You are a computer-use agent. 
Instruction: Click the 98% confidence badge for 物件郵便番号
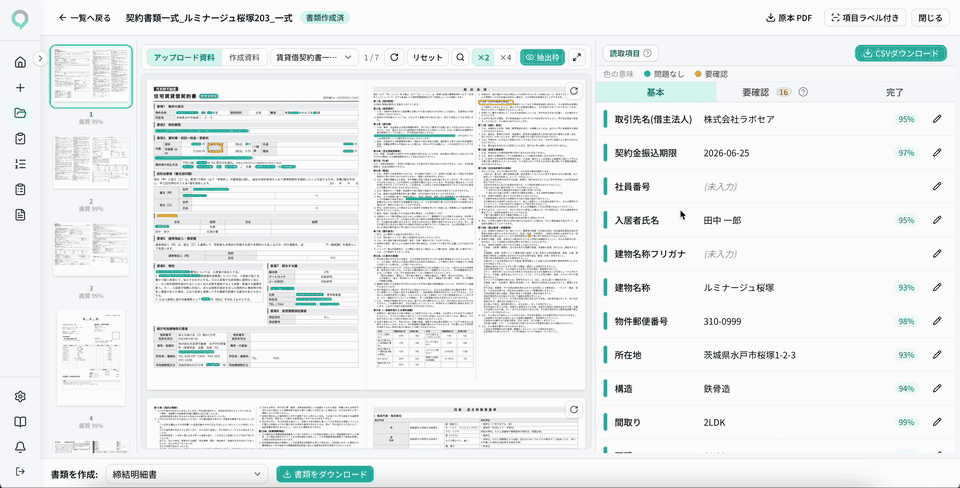(x=906, y=321)
